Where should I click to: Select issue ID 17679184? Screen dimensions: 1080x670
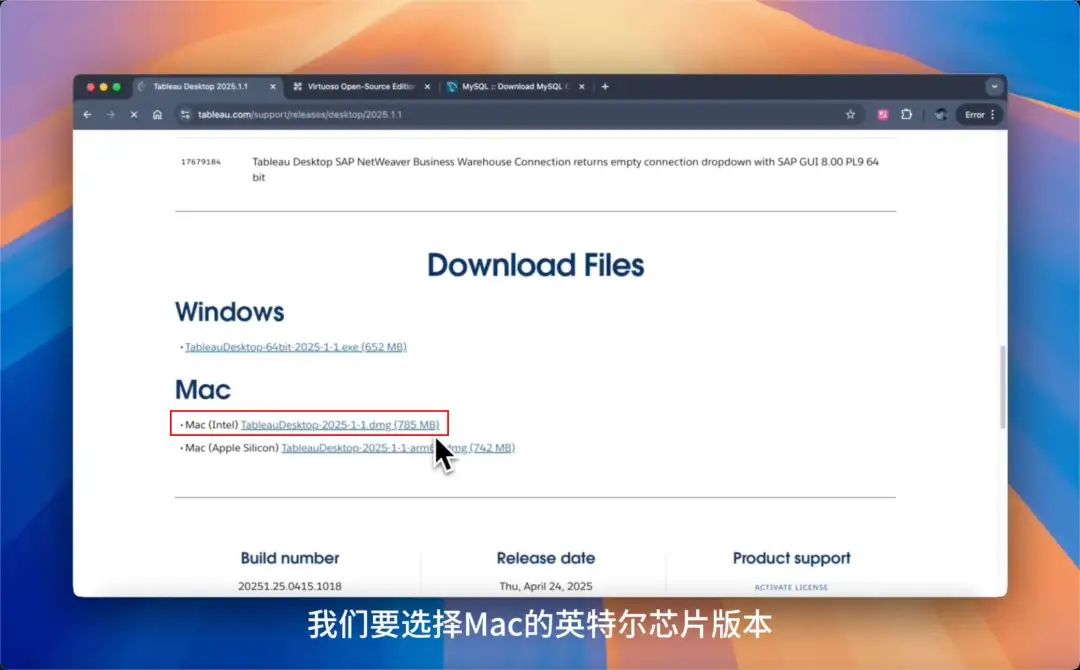point(201,162)
